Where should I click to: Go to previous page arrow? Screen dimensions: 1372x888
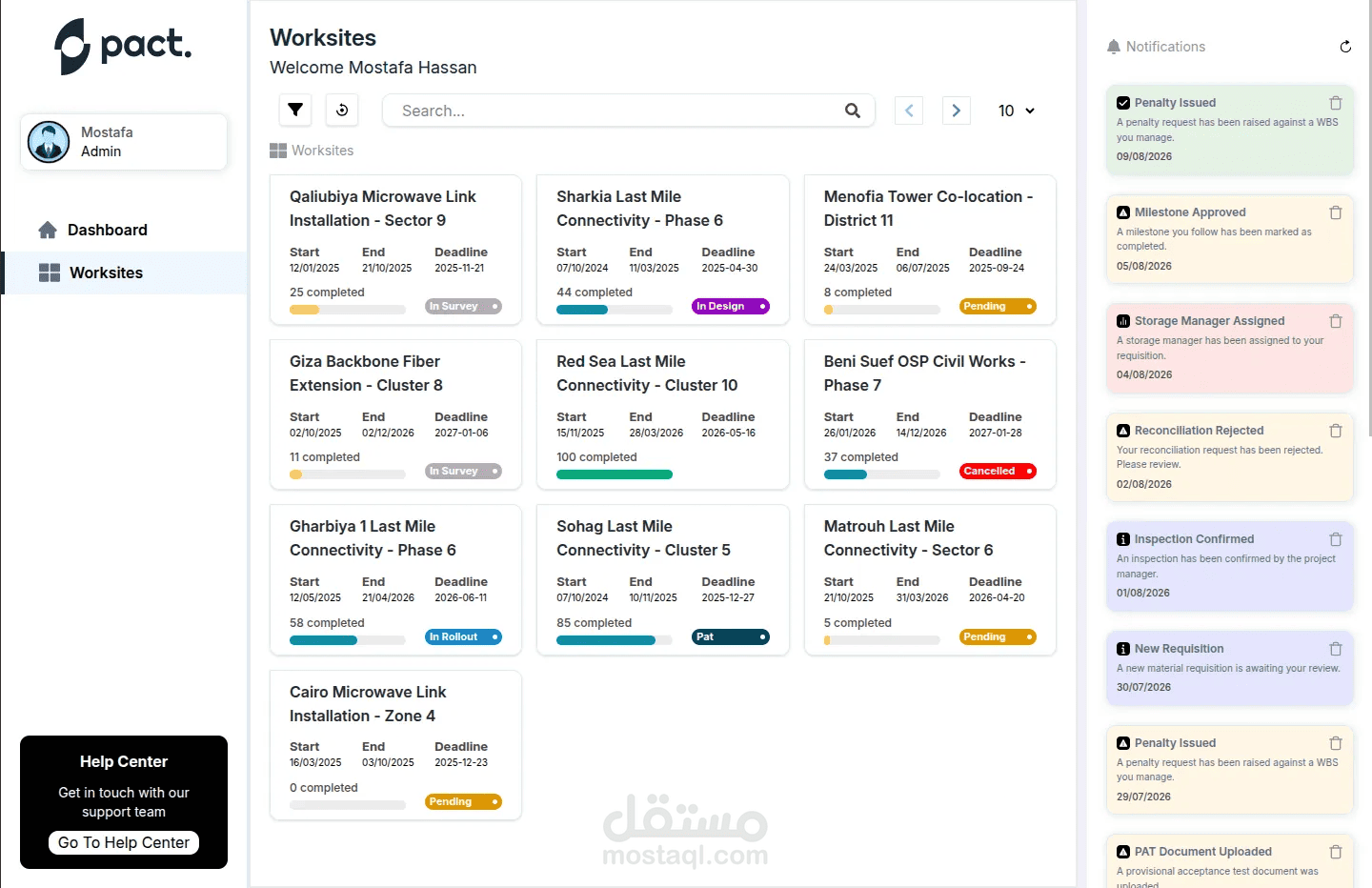pos(909,111)
